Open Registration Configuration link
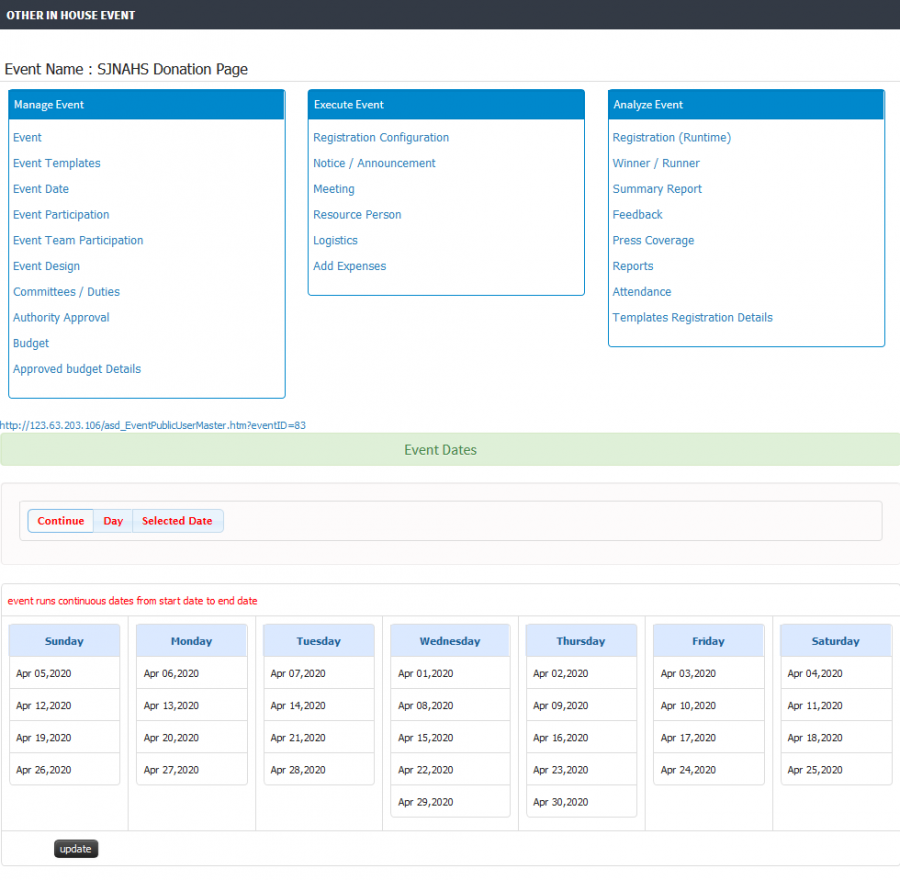The width and height of the screenshot is (900, 880). [x=381, y=138]
